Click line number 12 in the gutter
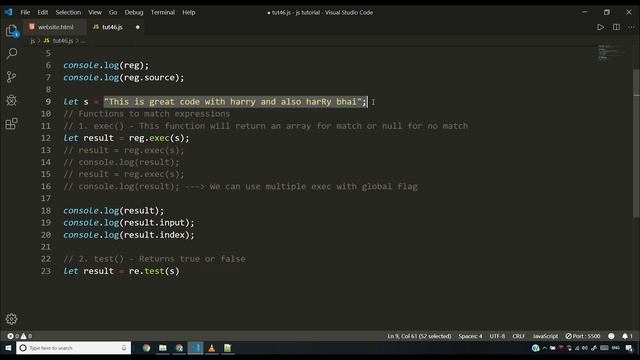The width and height of the screenshot is (640, 360). tap(46, 138)
